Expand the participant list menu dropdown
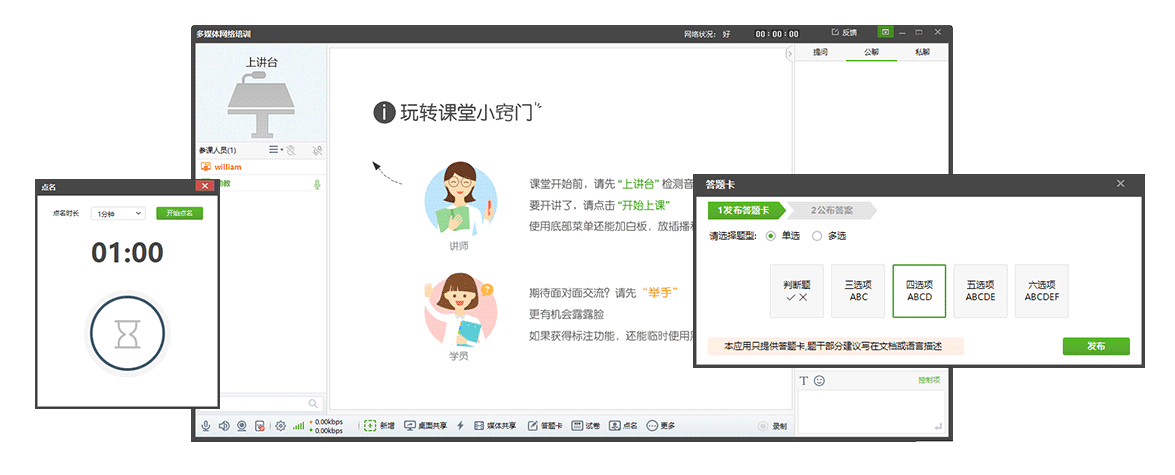The image size is (1175, 475). coord(276,150)
